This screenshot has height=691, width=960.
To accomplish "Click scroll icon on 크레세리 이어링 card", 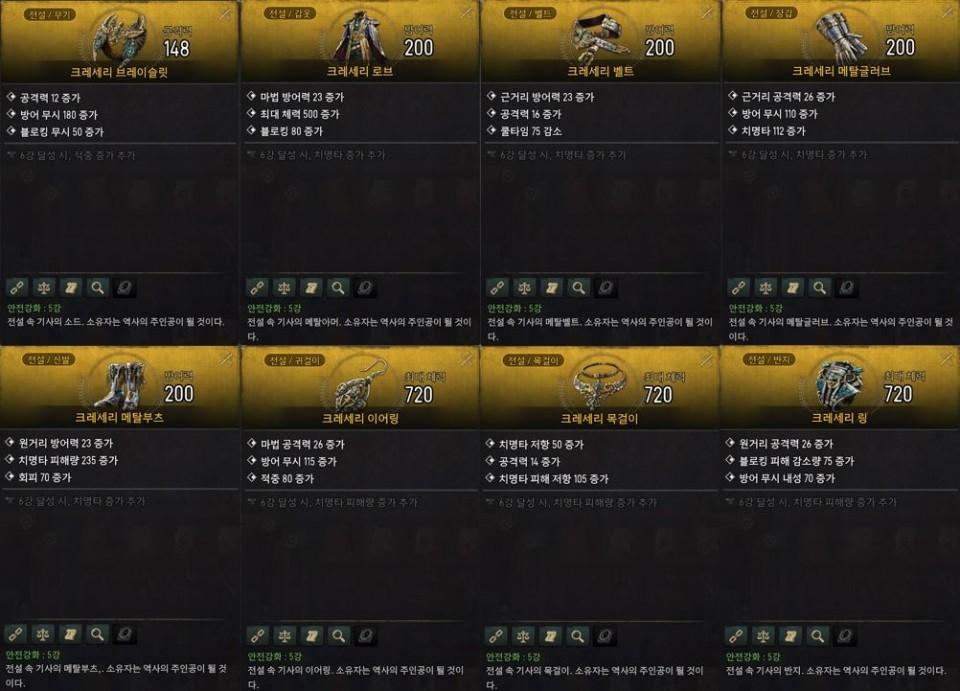I will tap(311, 635).
